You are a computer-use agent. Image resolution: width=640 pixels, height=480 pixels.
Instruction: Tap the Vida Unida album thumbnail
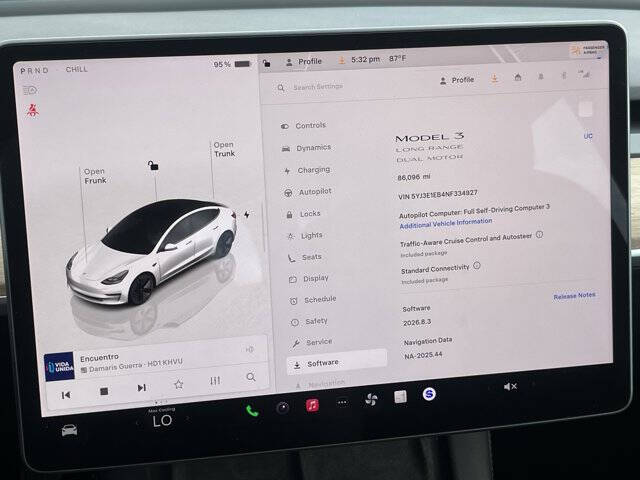click(60, 367)
